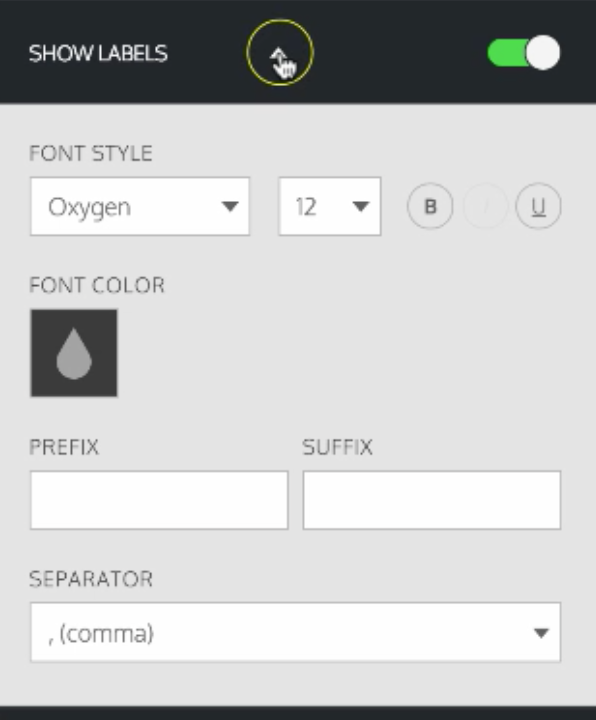The width and height of the screenshot is (596, 720).
Task: Click the FONT COLOR label
Action: (97, 285)
